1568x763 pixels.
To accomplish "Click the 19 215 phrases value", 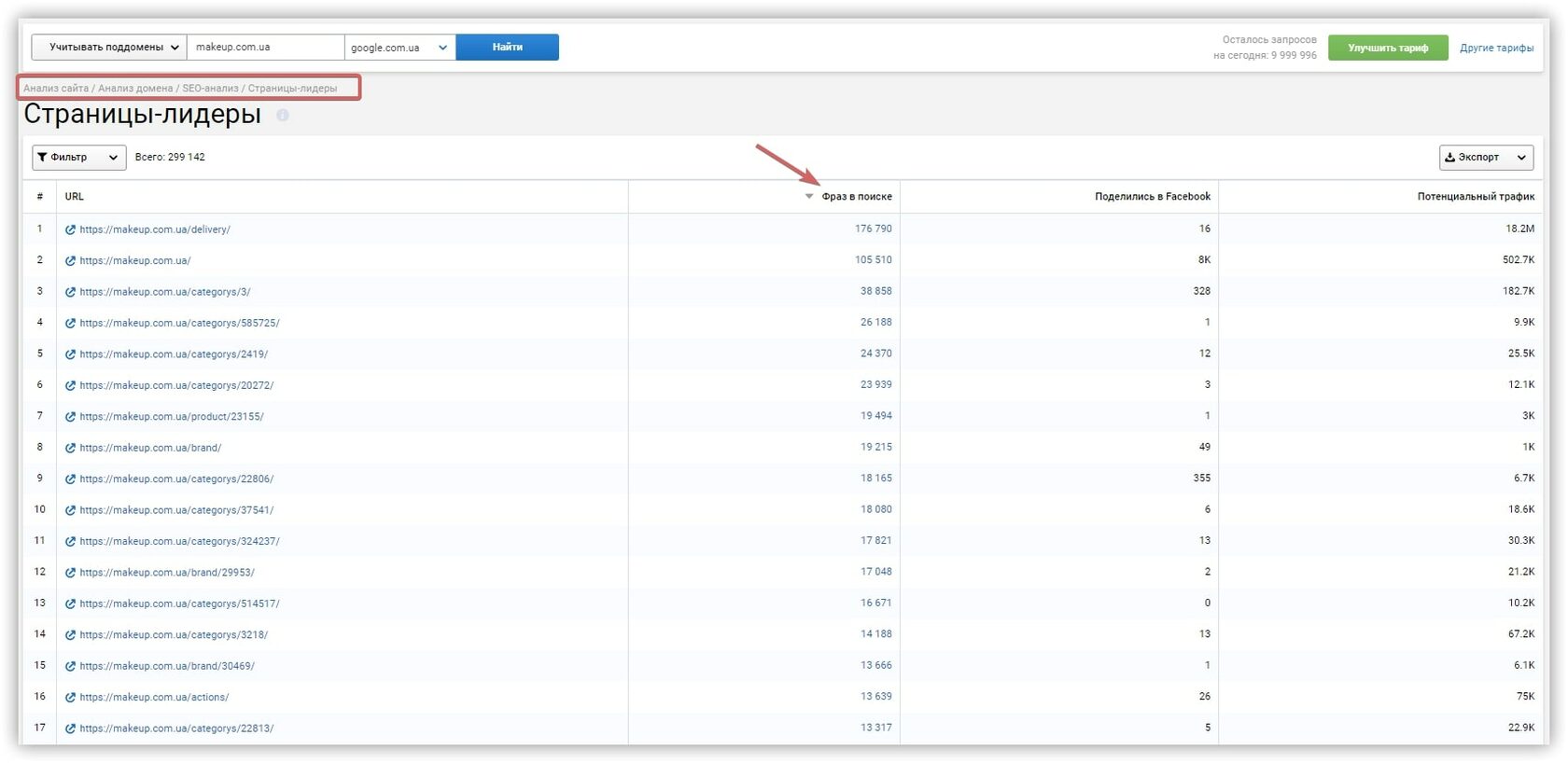I will (876, 447).
